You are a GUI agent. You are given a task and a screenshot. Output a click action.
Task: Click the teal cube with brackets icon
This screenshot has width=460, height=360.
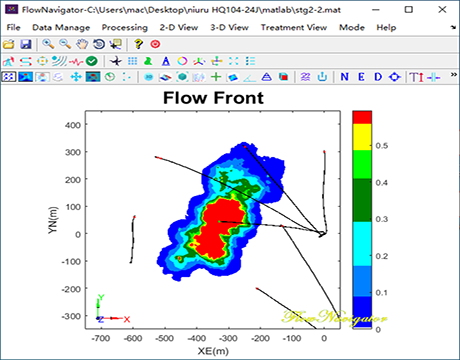[182, 77]
